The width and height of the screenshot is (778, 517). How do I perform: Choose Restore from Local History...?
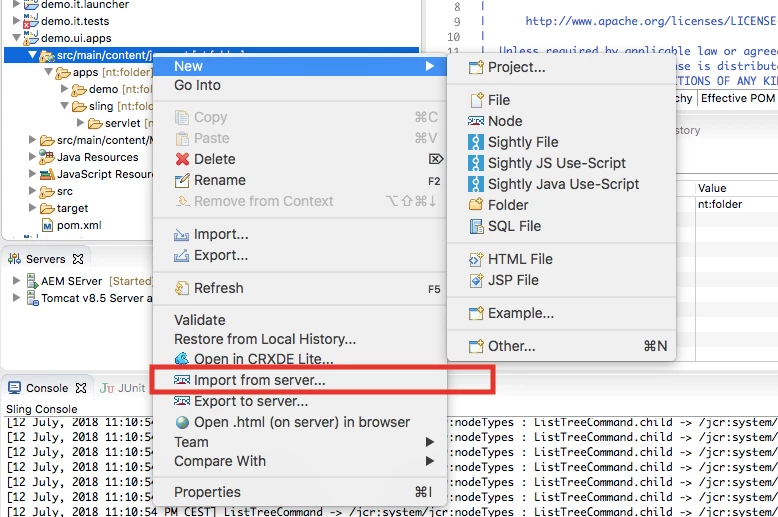coord(300,339)
